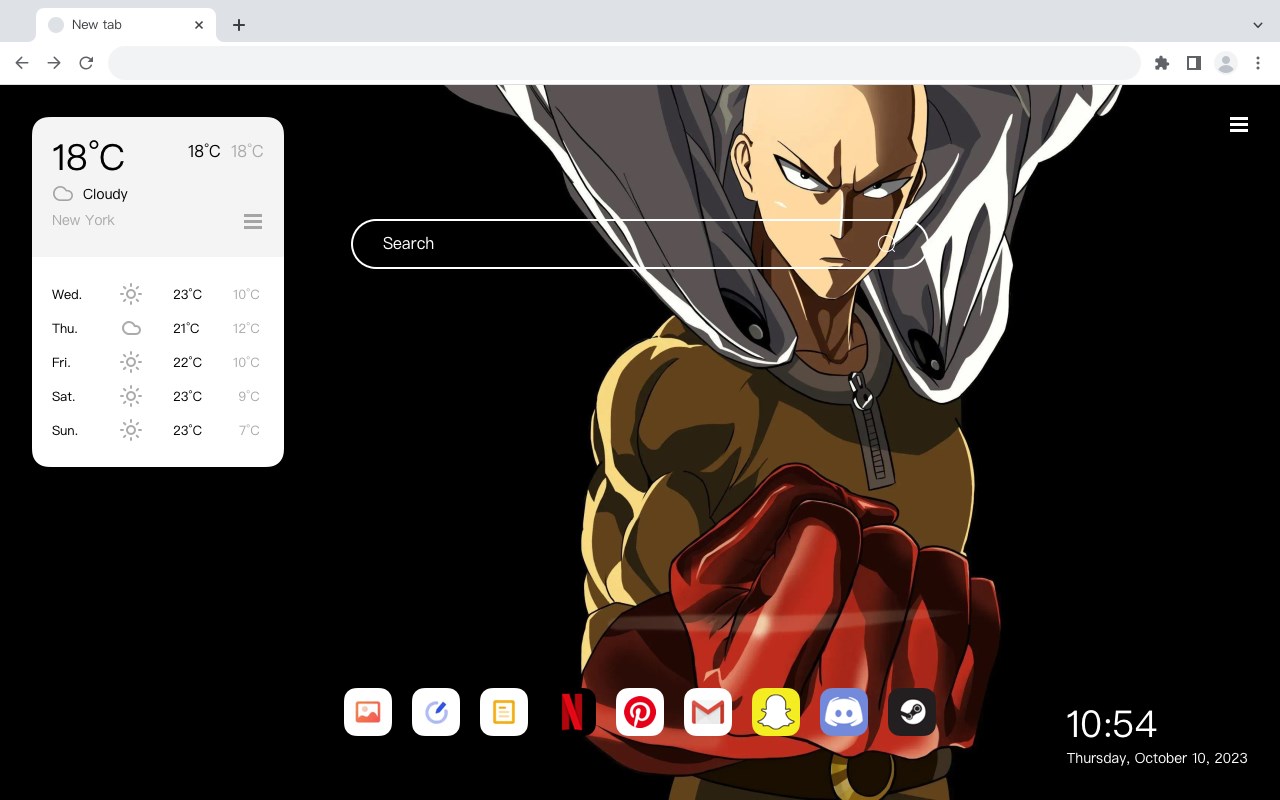Image resolution: width=1280 pixels, height=800 pixels.
Task: Expand the tab search dropdown arrow
Action: [1258, 25]
